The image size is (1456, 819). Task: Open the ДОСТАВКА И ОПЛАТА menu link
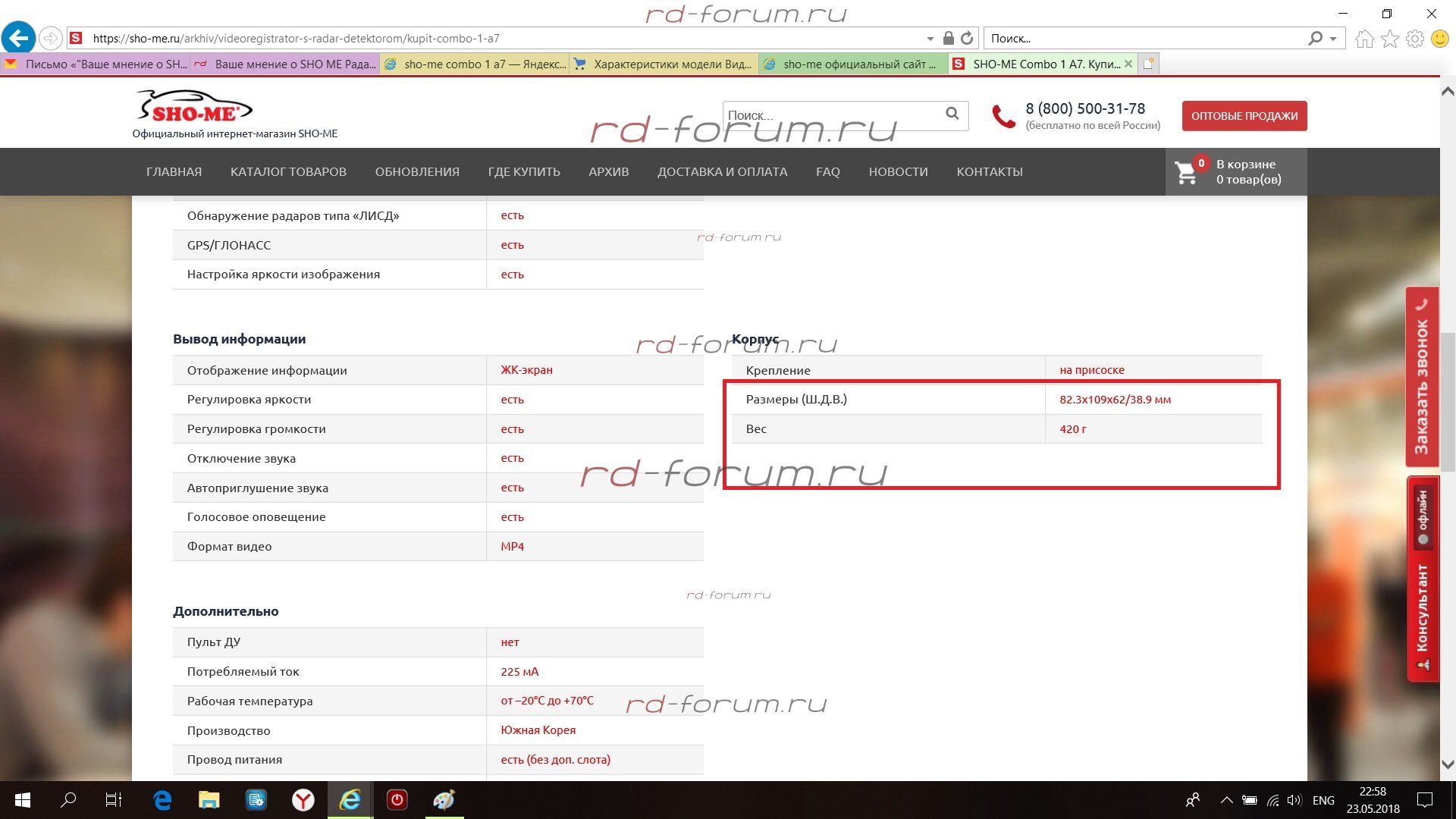click(x=722, y=172)
